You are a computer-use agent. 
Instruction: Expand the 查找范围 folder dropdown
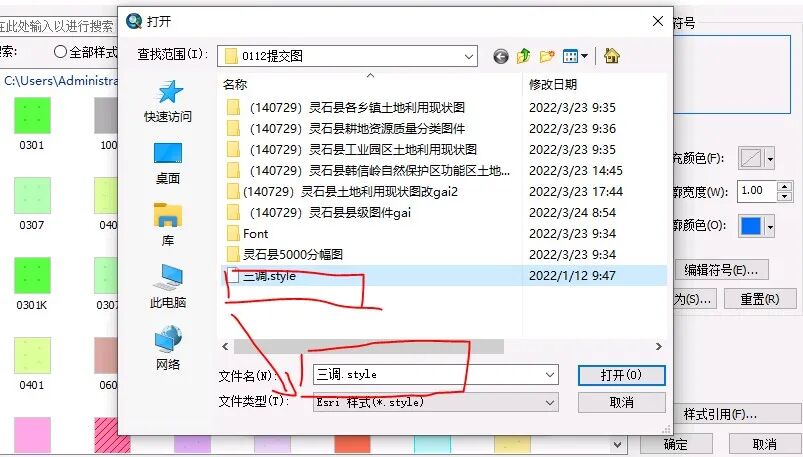point(469,56)
